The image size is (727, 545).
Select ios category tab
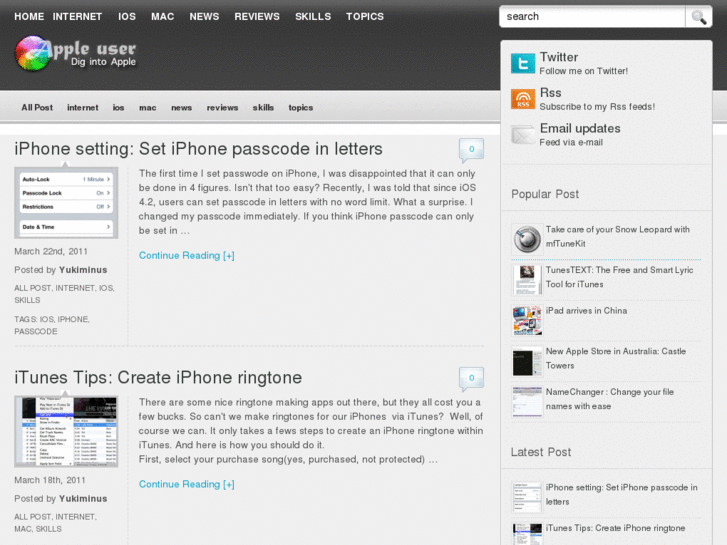point(118,108)
